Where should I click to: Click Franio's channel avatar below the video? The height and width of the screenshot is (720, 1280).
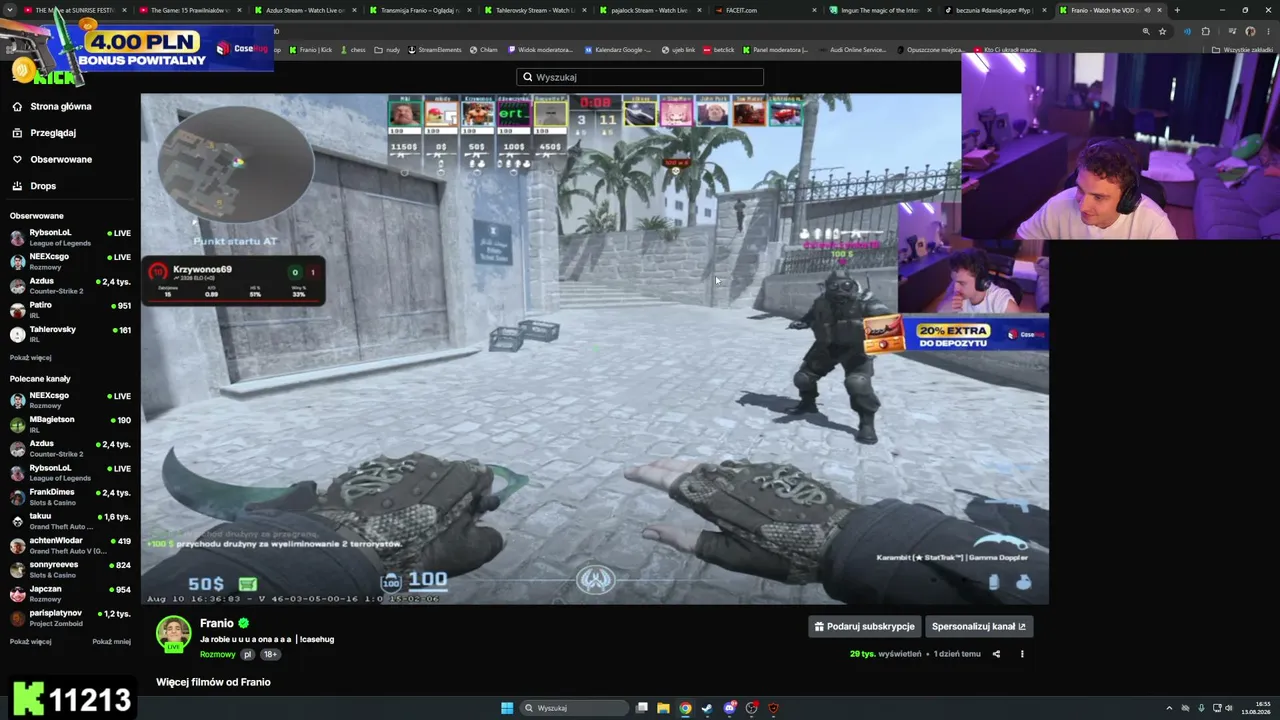click(x=173, y=633)
